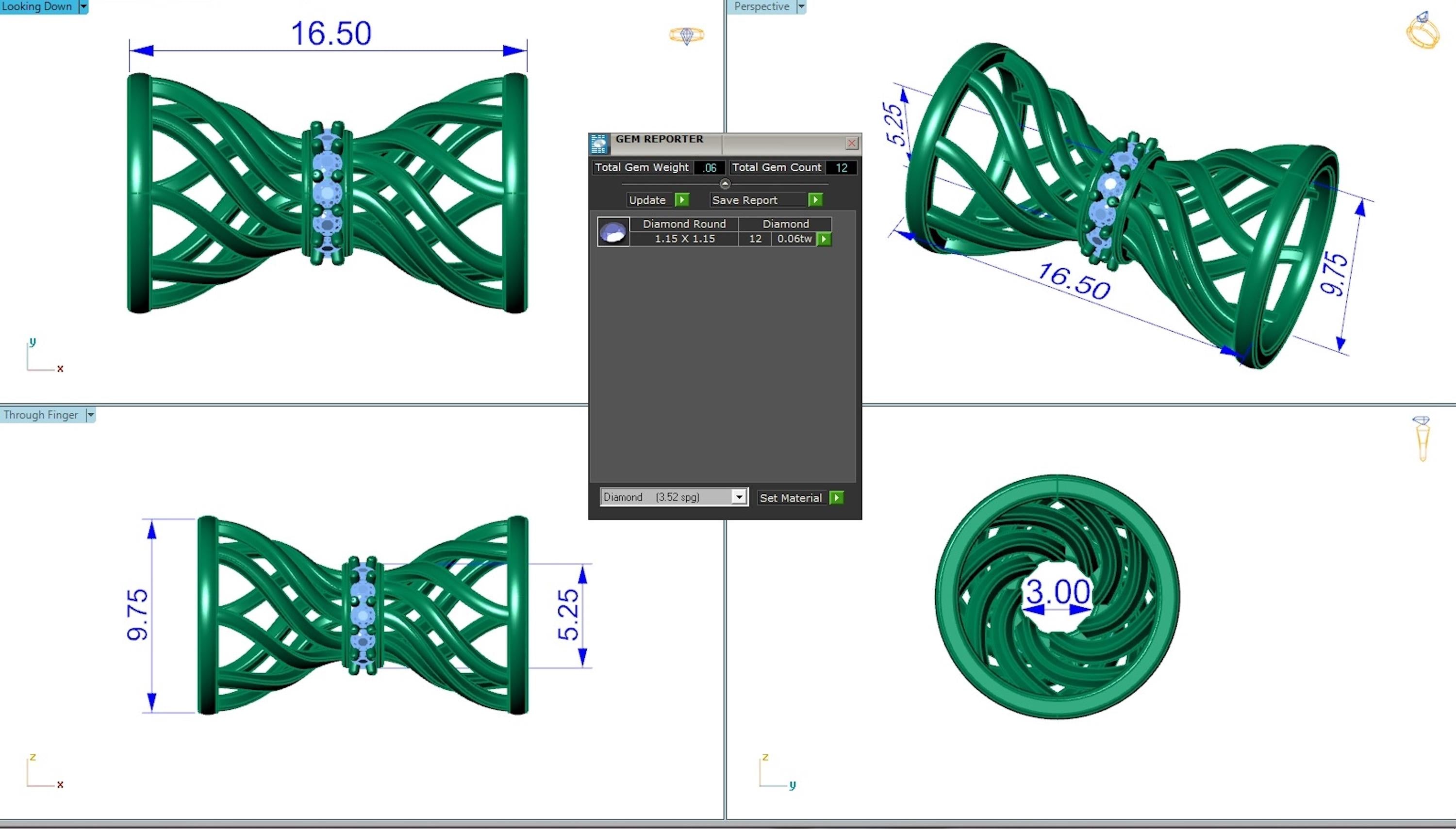This screenshot has width=1456, height=829.
Task: Select the Diamond Round gem thumbnail
Action: click(x=613, y=232)
